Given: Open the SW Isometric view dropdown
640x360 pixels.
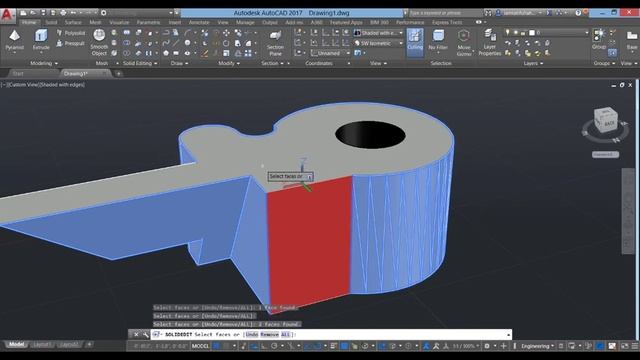Looking at the screenshot, I should (378, 43).
